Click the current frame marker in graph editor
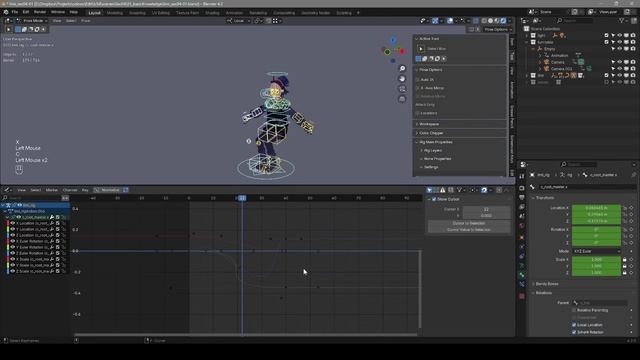640x360 pixels. point(242,198)
